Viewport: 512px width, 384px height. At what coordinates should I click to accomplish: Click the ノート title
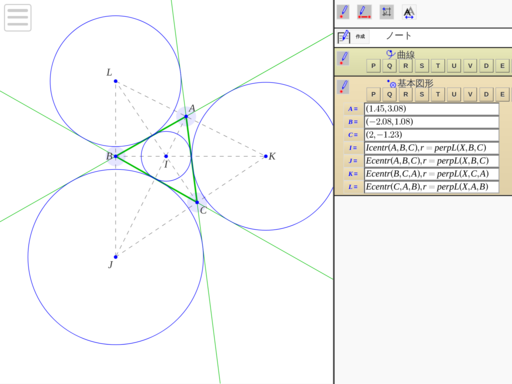(399, 36)
